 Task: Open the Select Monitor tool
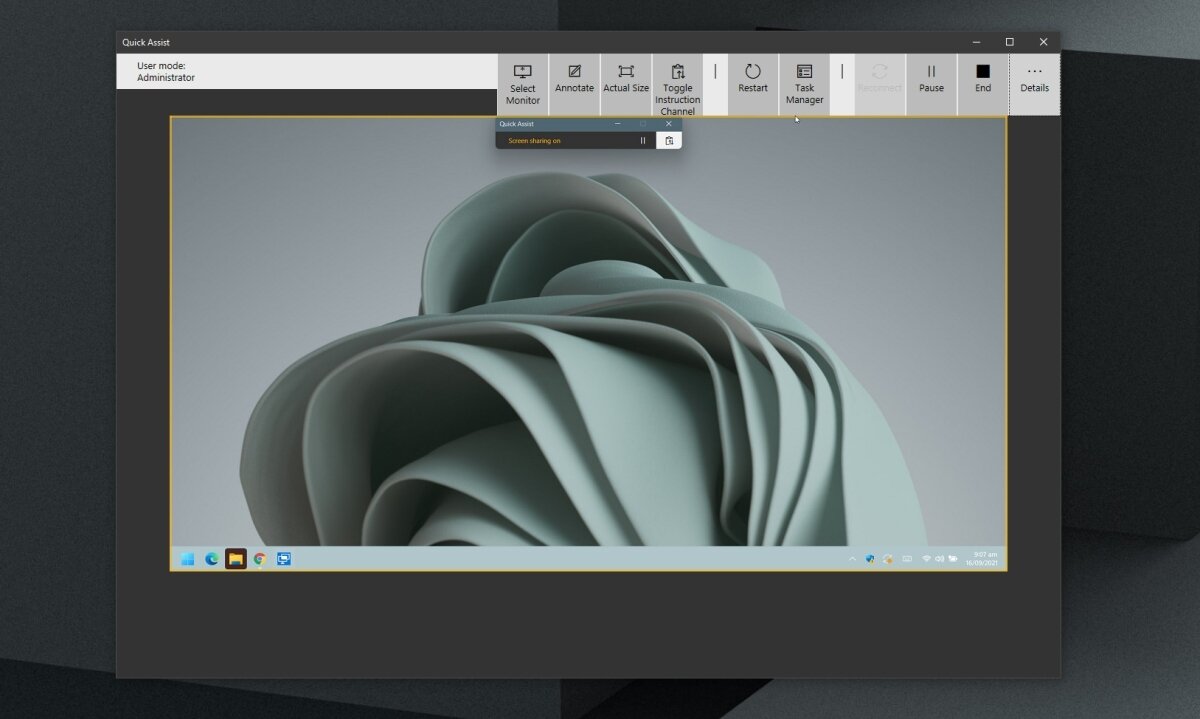(x=522, y=84)
